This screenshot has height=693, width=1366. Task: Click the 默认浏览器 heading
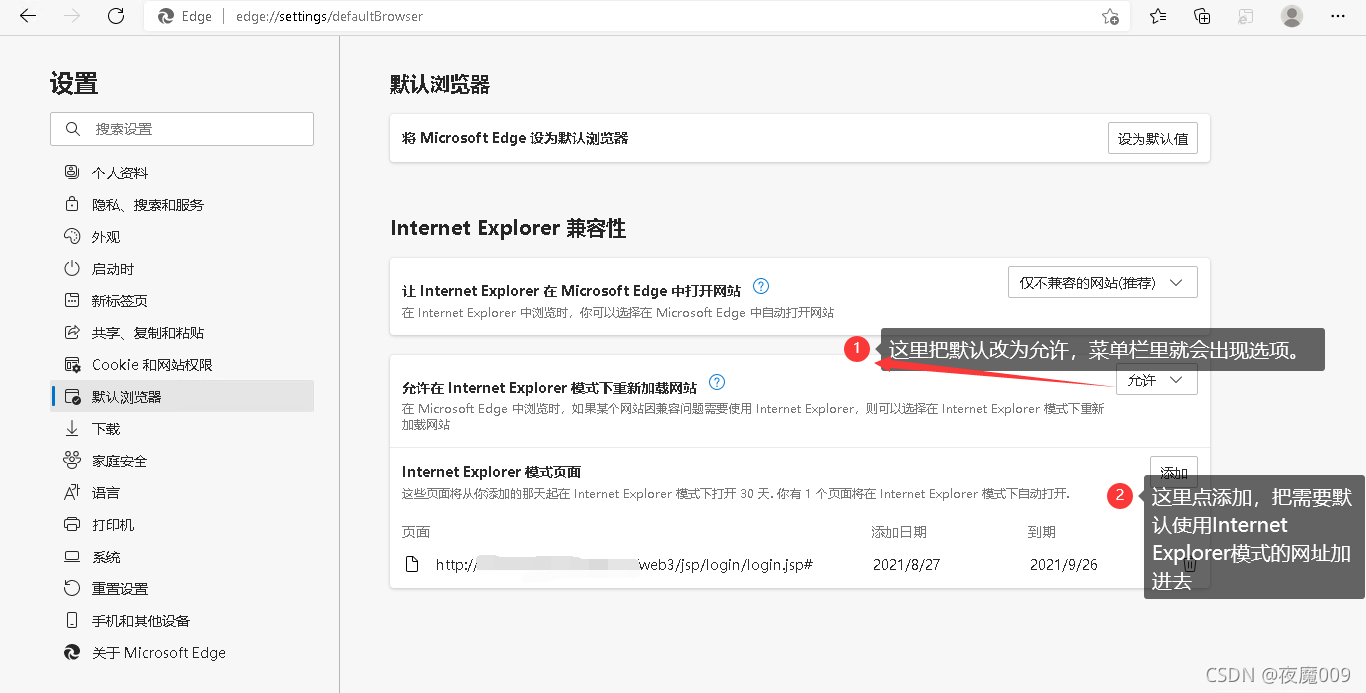[440, 85]
